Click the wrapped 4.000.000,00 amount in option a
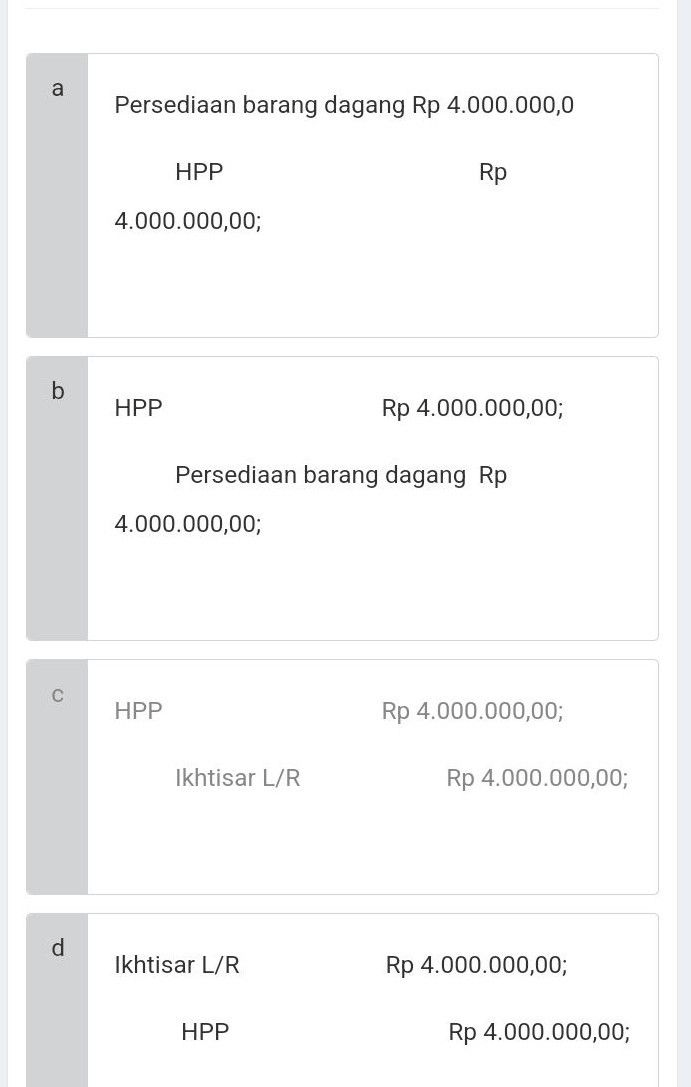Screen dimensions: 691x1087 188,220
